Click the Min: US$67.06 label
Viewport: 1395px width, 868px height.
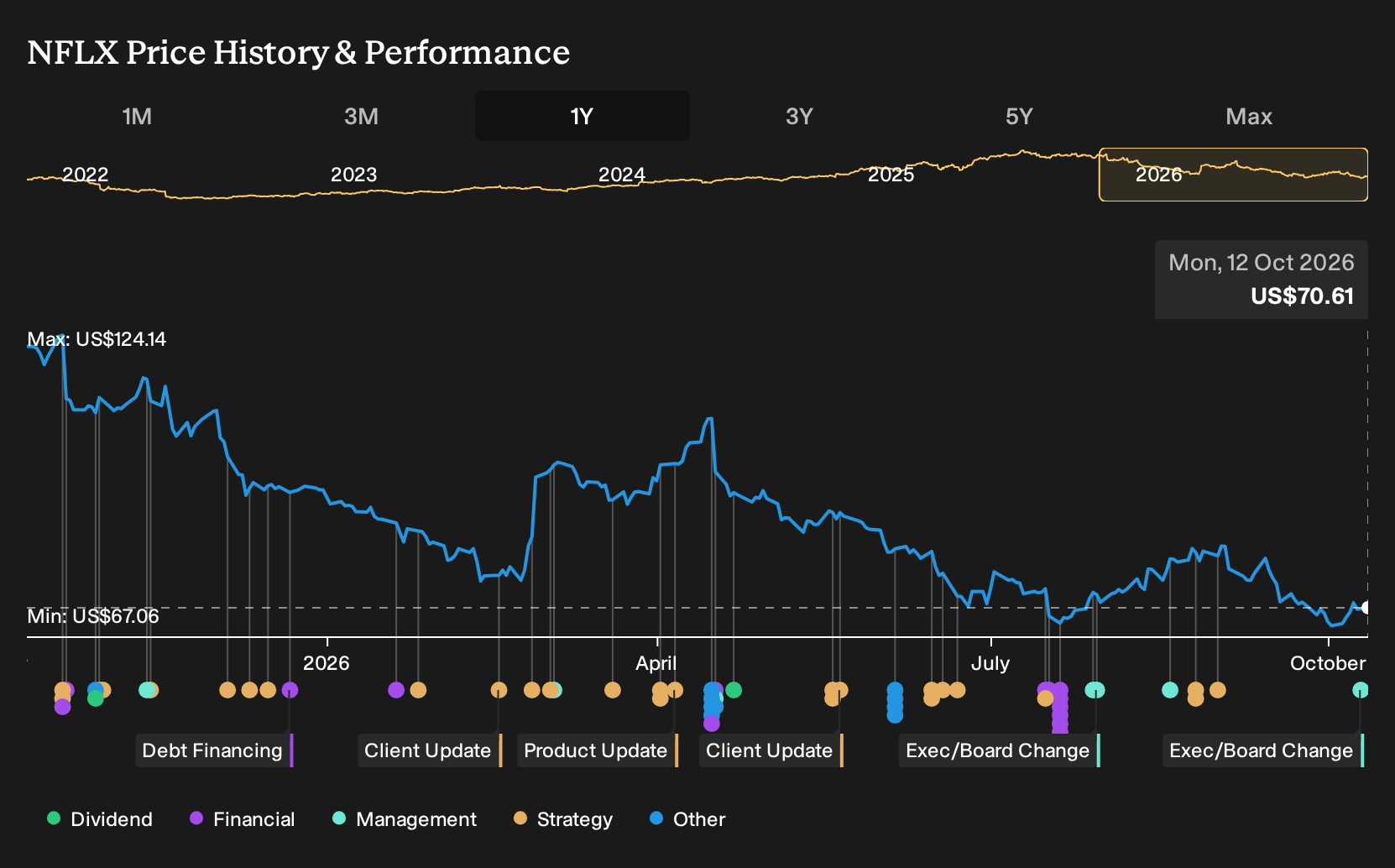coord(93,616)
